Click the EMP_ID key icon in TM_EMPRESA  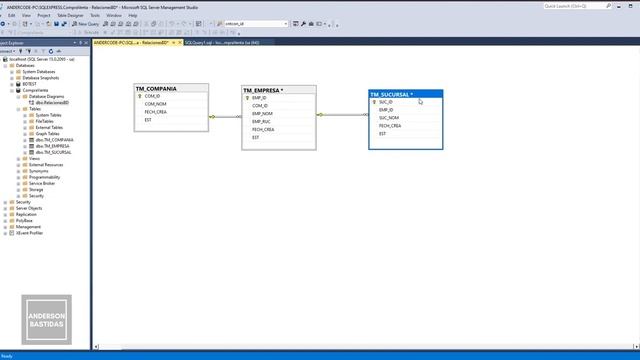click(x=247, y=98)
